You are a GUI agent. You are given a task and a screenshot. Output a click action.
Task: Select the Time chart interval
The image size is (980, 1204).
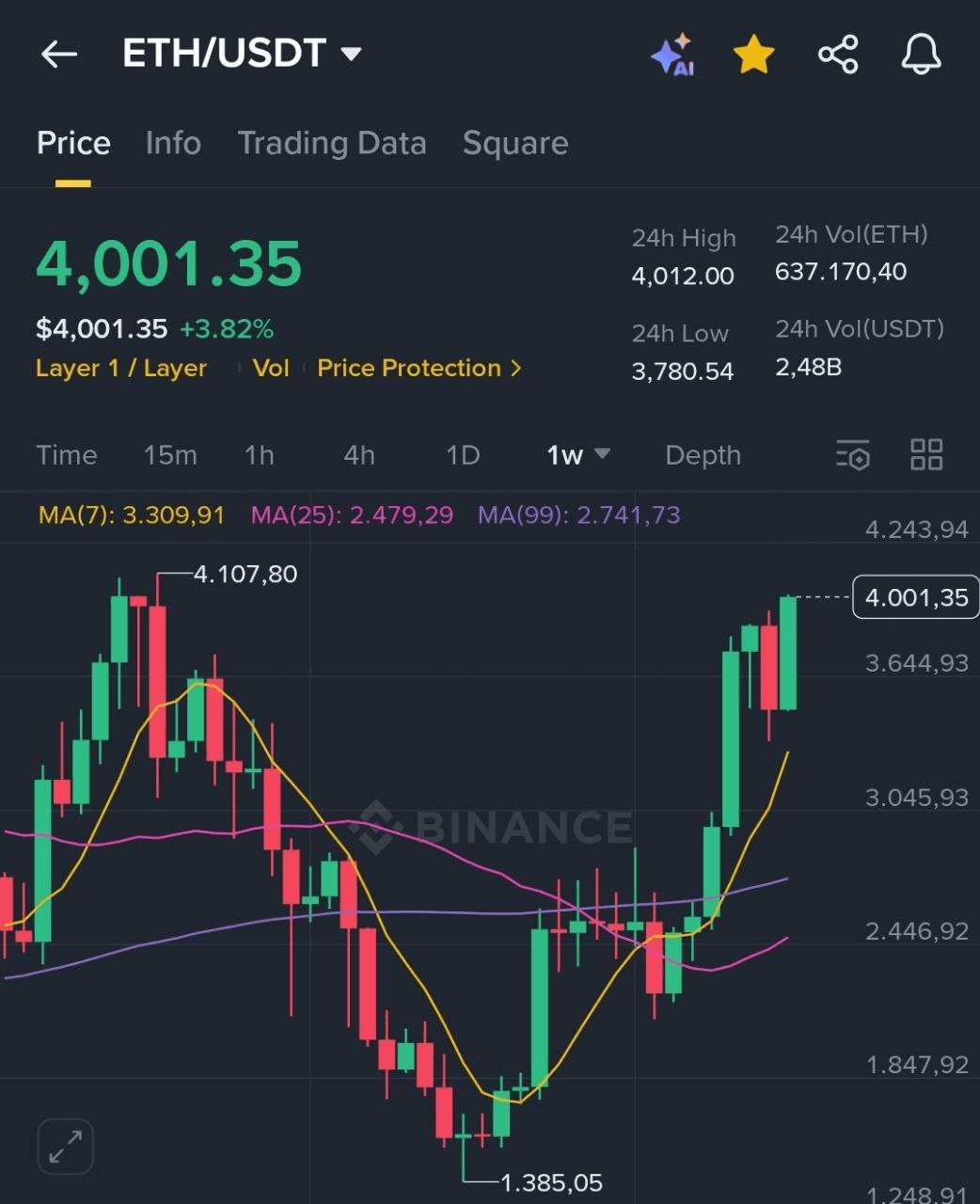[x=67, y=455]
